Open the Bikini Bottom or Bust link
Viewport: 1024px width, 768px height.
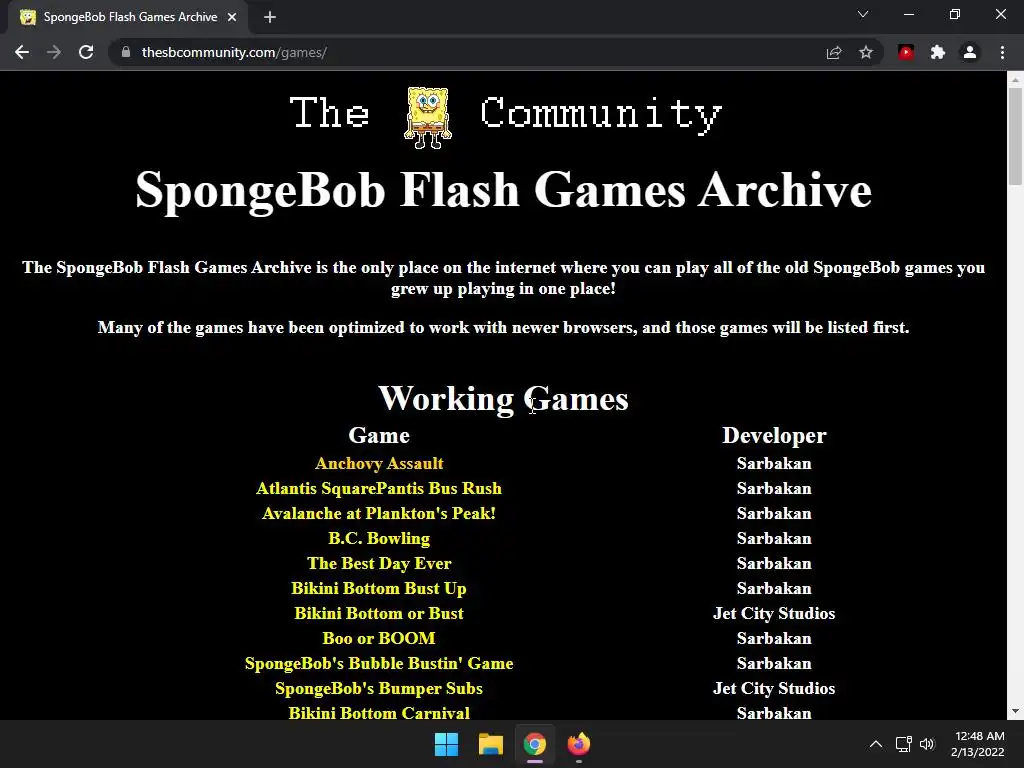[x=379, y=613]
